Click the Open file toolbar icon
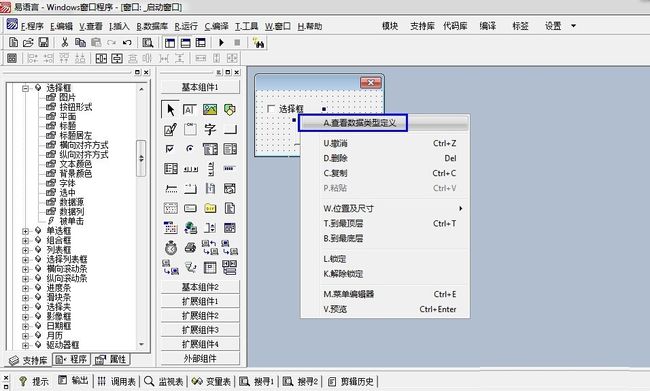 pos(28,42)
